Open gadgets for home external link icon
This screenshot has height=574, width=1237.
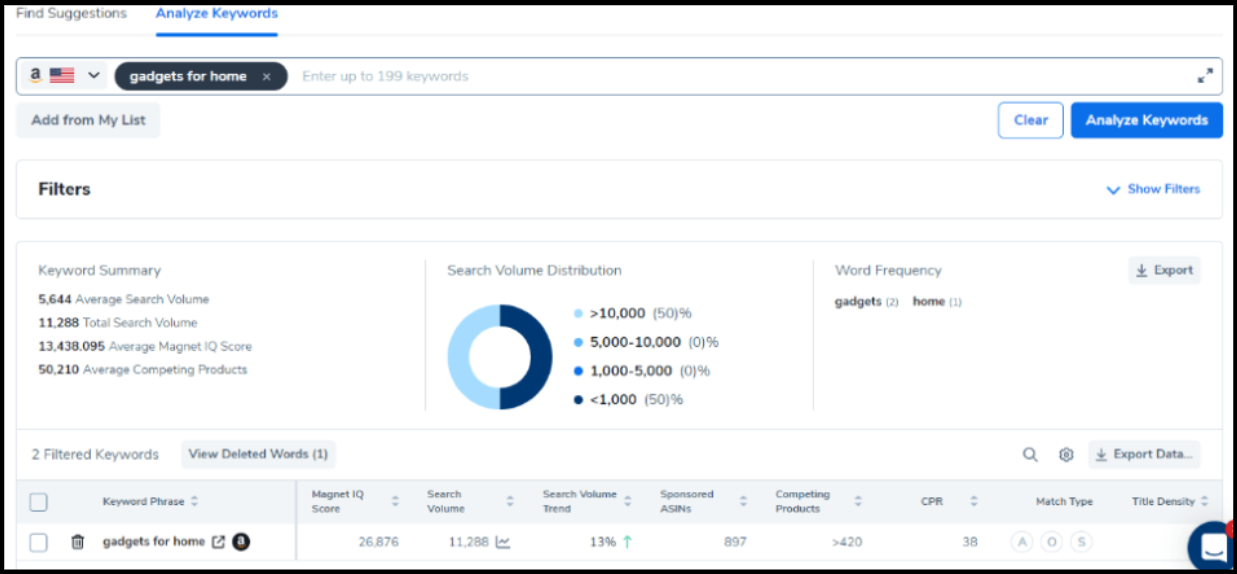click(219, 542)
